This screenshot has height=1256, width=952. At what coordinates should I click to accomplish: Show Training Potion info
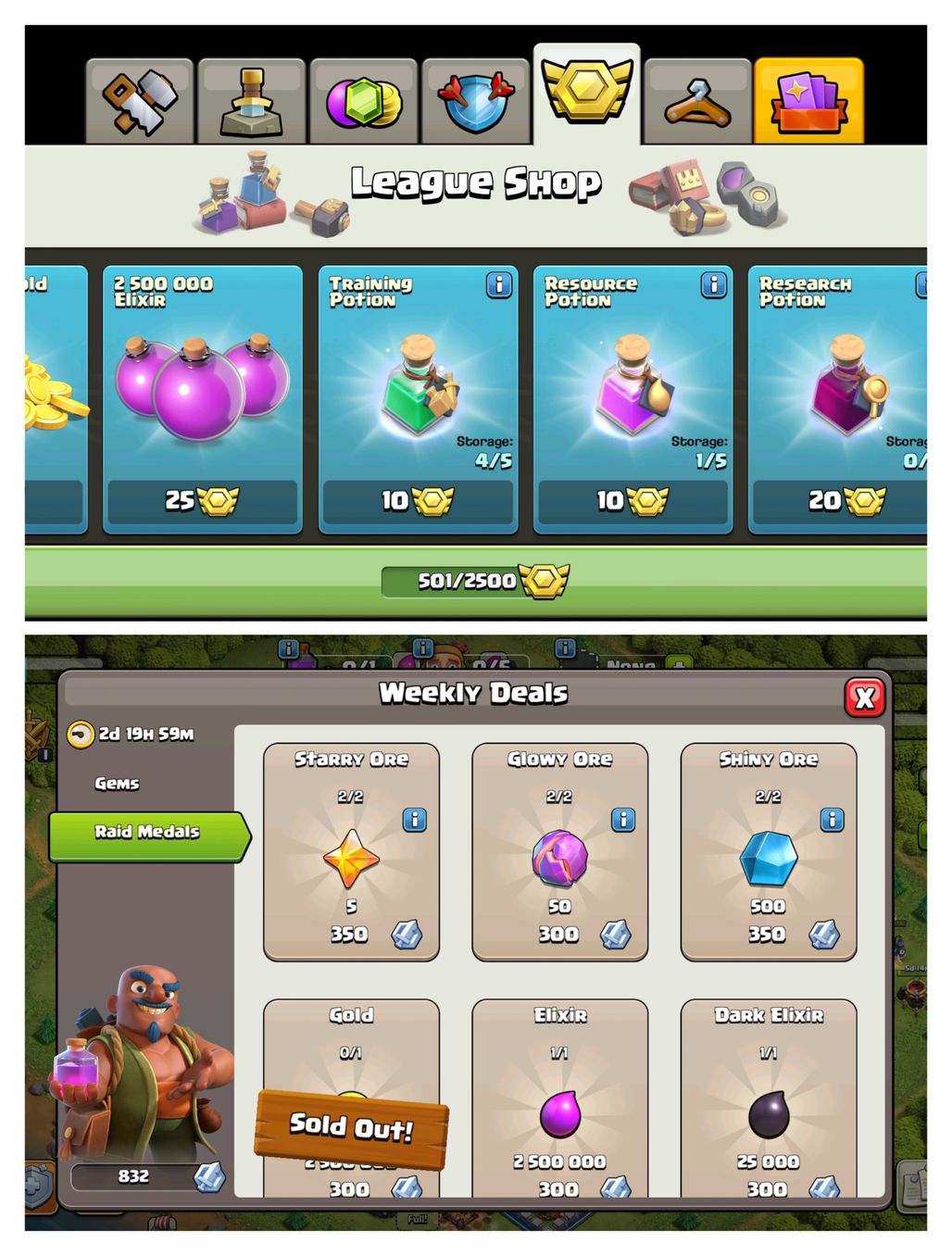(499, 285)
